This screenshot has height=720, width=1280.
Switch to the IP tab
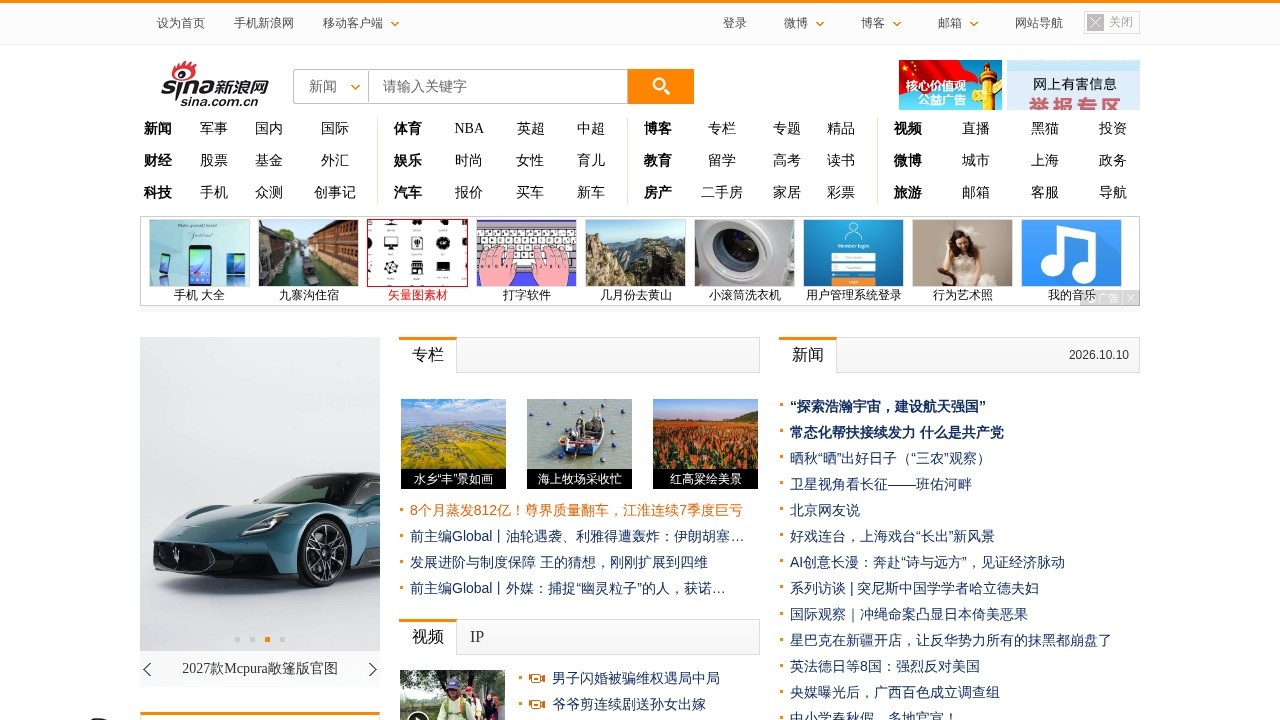tap(477, 637)
